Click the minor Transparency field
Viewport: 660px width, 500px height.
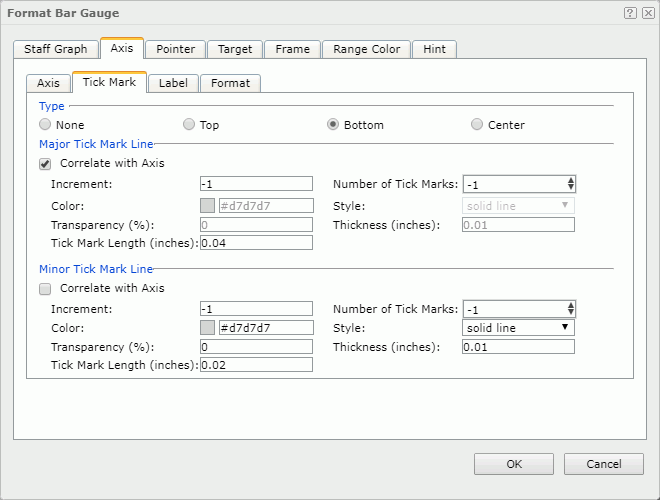pos(256,347)
